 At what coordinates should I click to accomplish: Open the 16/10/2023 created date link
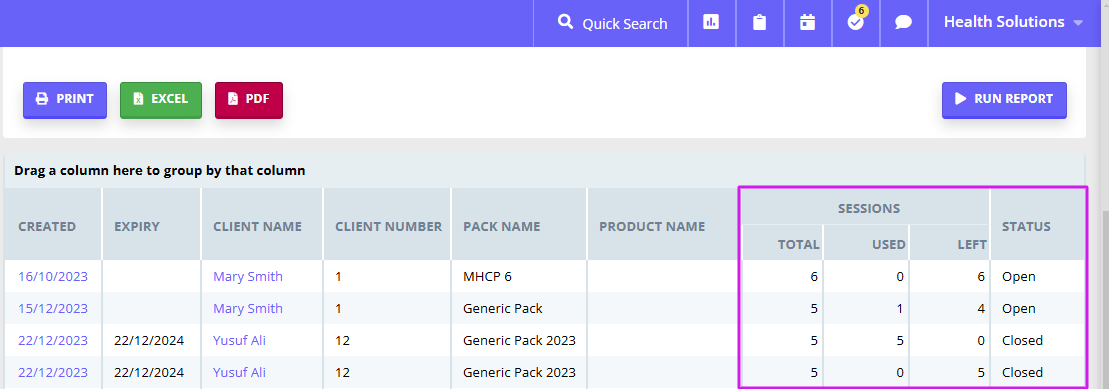tap(53, 277)
